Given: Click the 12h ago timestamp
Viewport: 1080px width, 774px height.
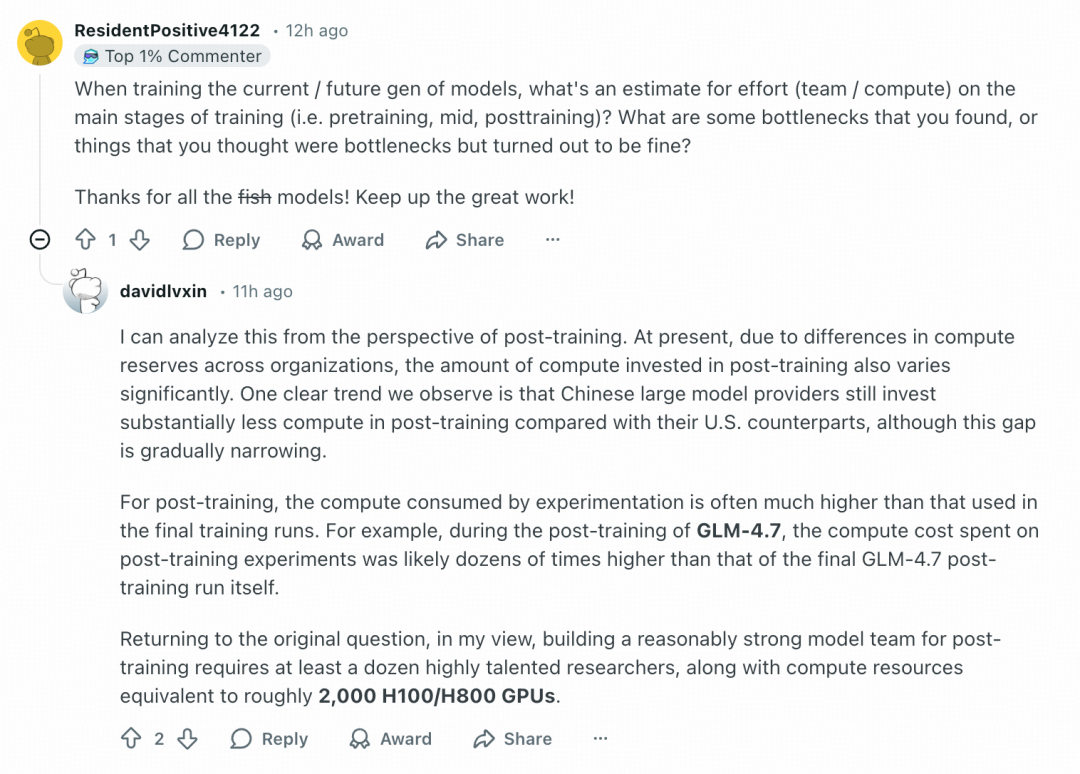Looking at the screenshot, I should click(317, 30).
